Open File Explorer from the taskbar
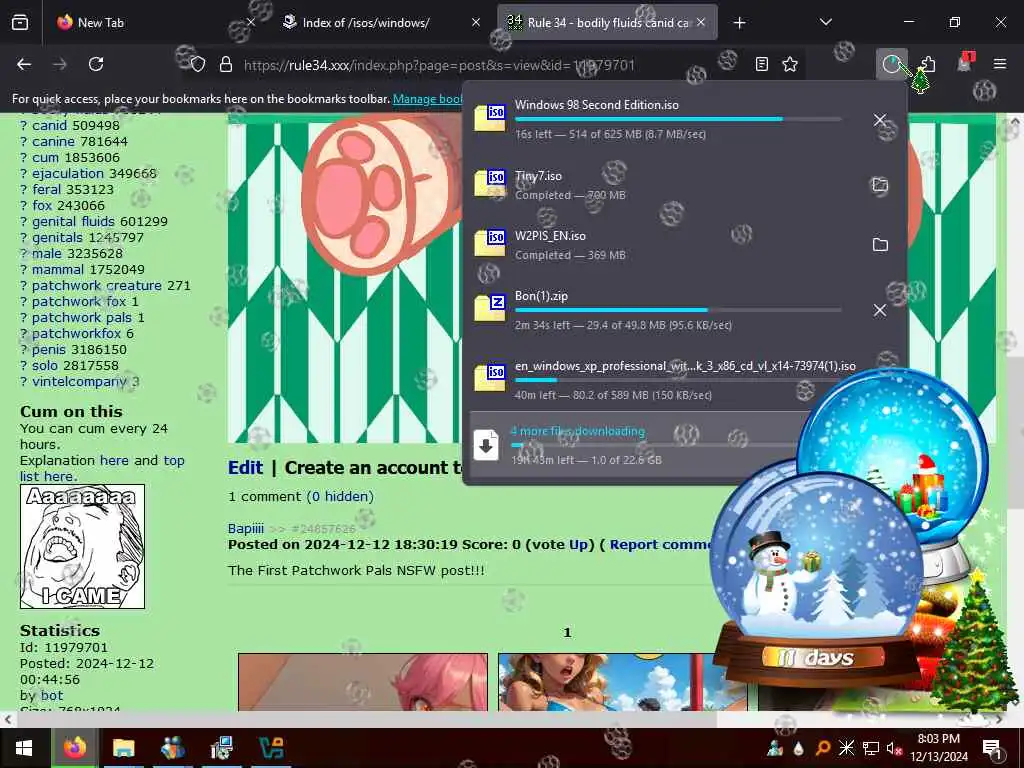1024x768 pixels. pyautogui.click(x=123, y=748)
